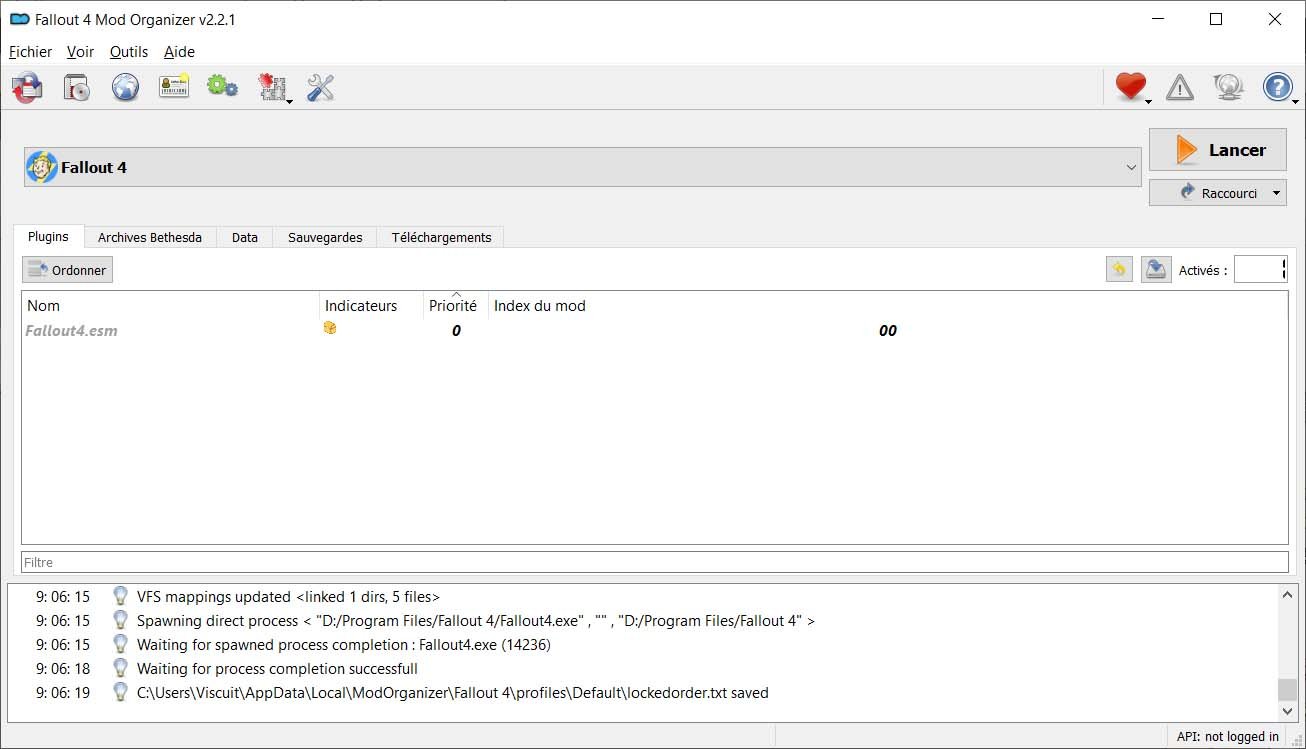Image resolution: width=1306 pixels, height=749 pixels.
Task: Open the Fallout 4 executable dropdown
Action: (582, 167)
